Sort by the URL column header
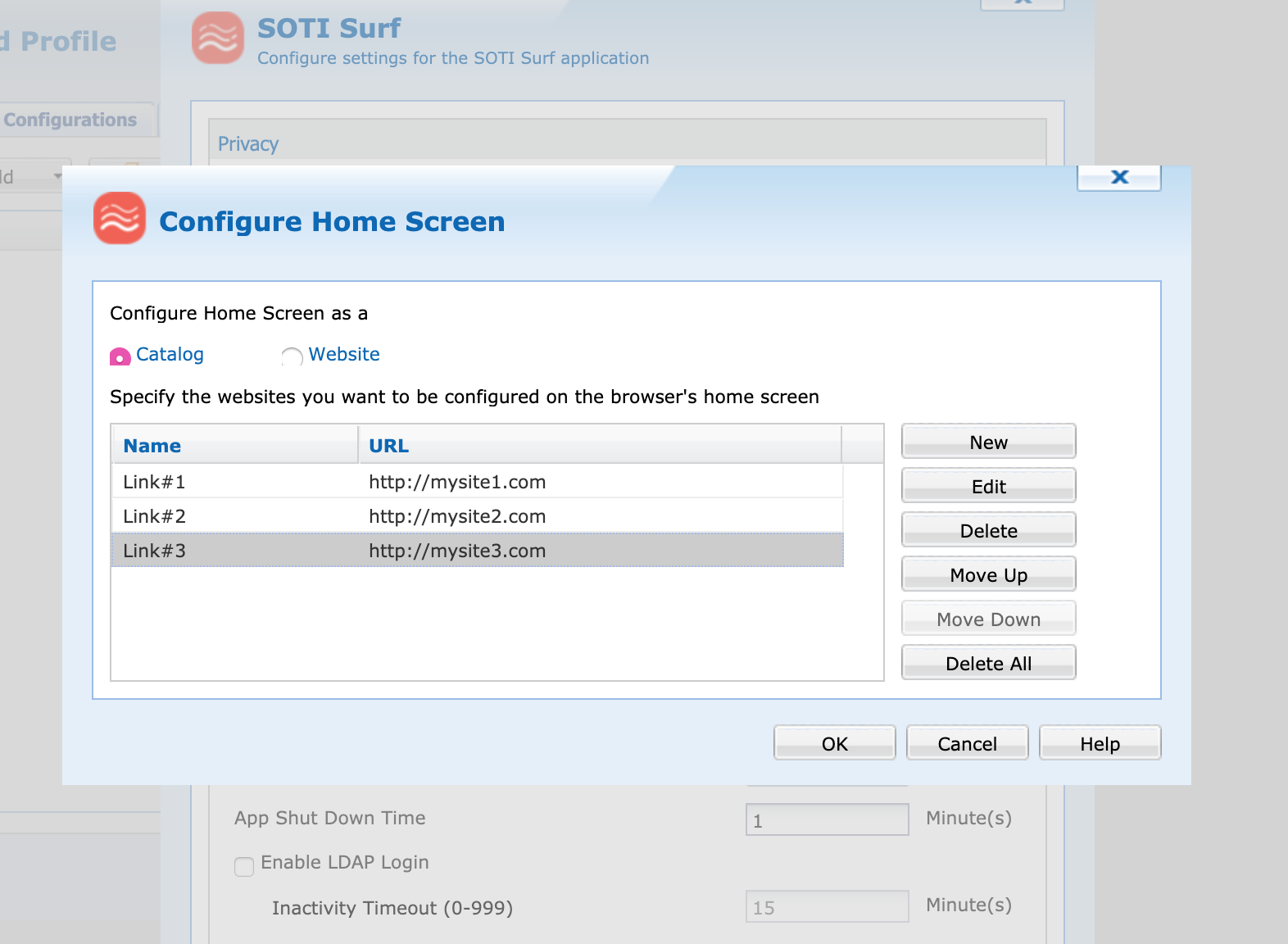 (598, 446)
